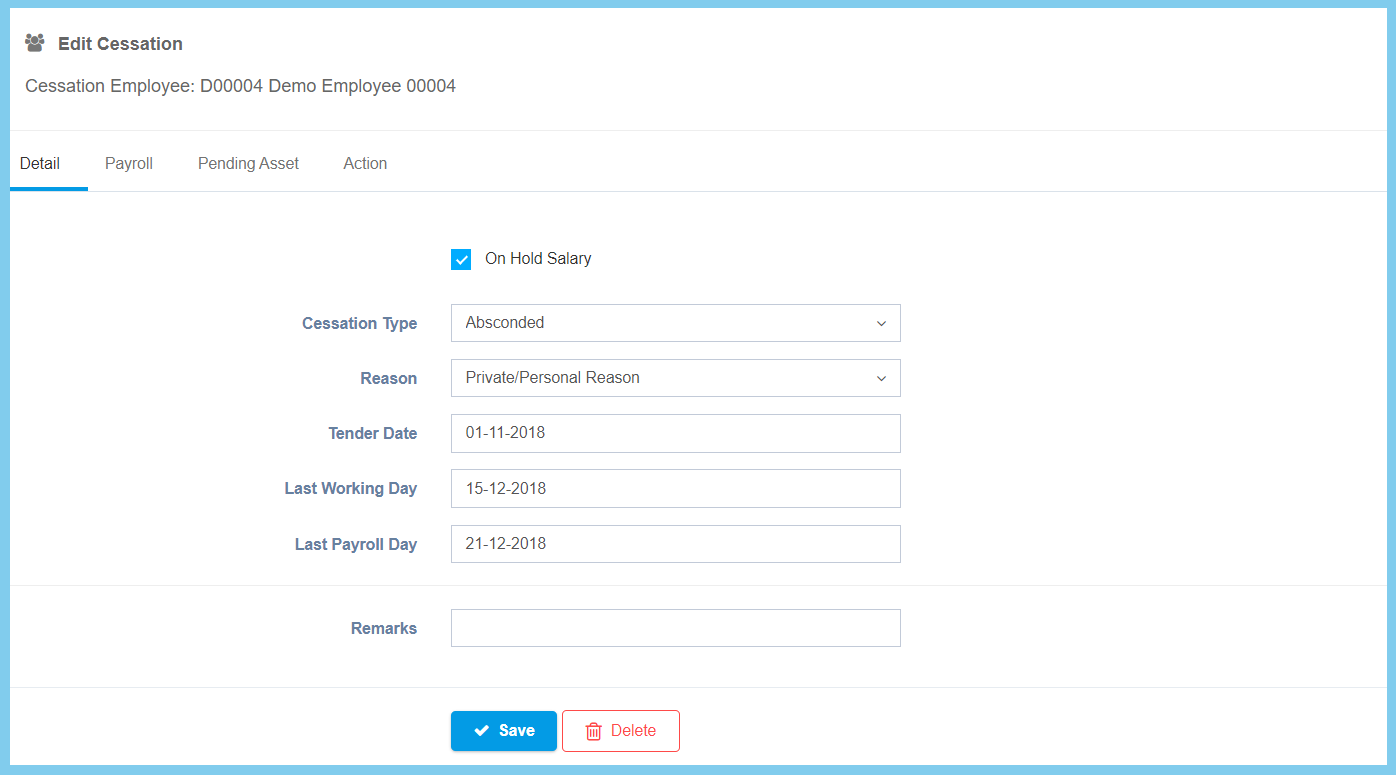The height and width of the screenshot is (775, 1396).
Task: Click the On Hold Salary label text
Action: coord(538,259)
